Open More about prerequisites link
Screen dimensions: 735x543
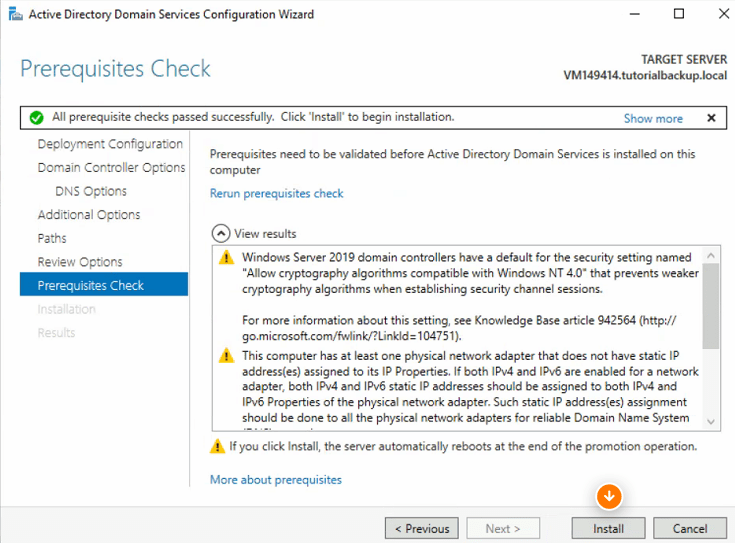click(276, 480)
